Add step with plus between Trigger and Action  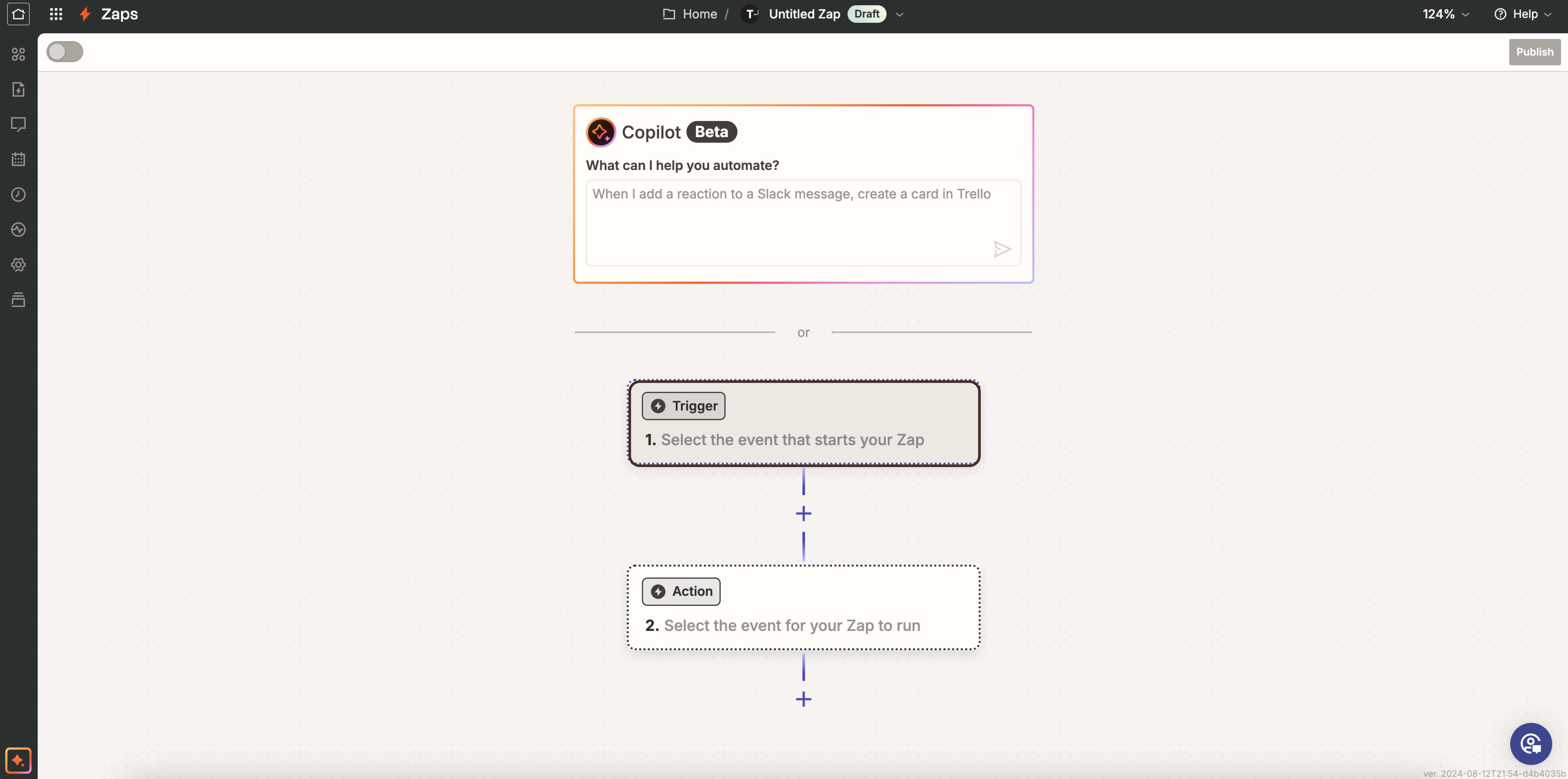(x=803, y=514)
